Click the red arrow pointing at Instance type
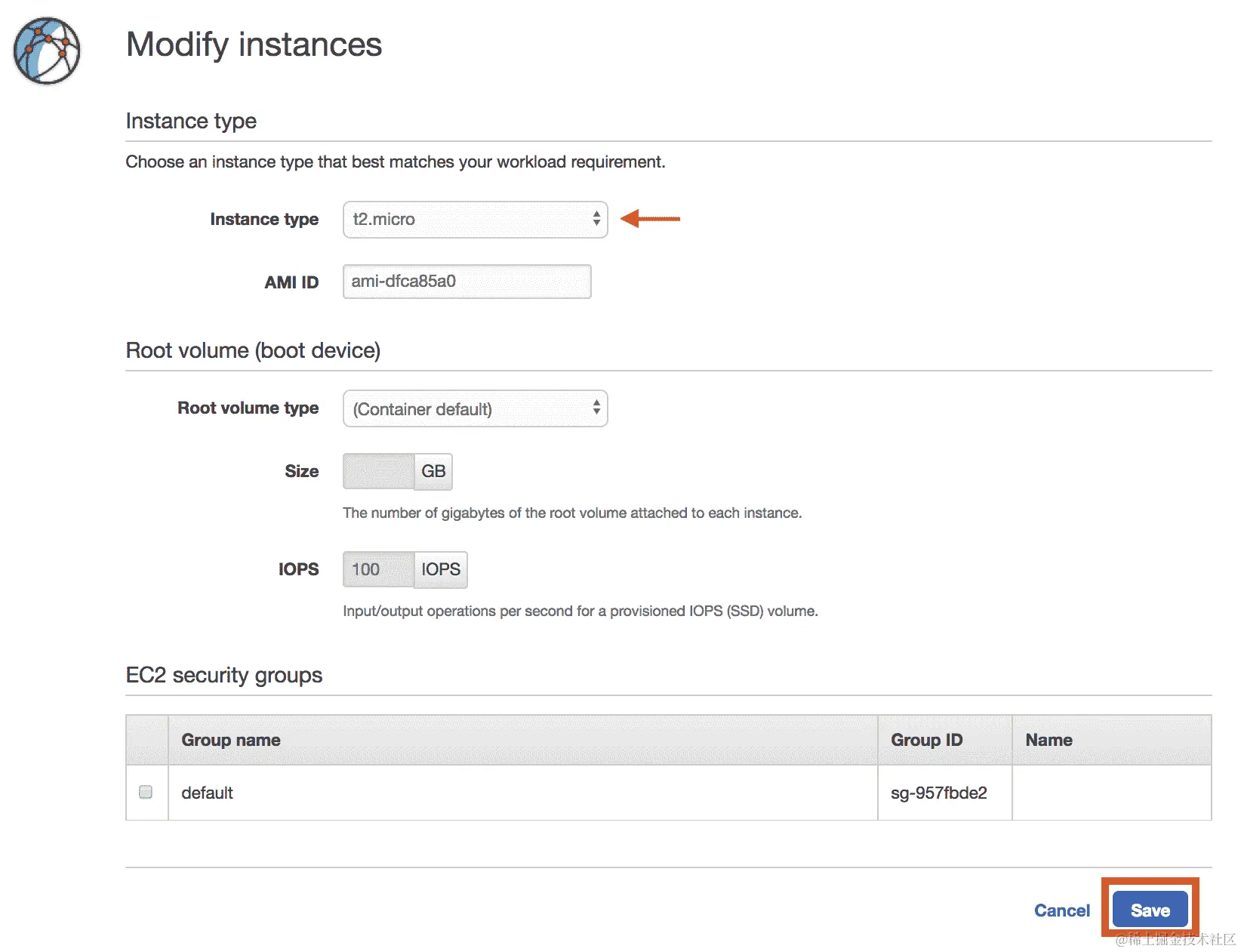Image resolution: width=1241 pixels, height=952 pixels. (x=650, y=219)
